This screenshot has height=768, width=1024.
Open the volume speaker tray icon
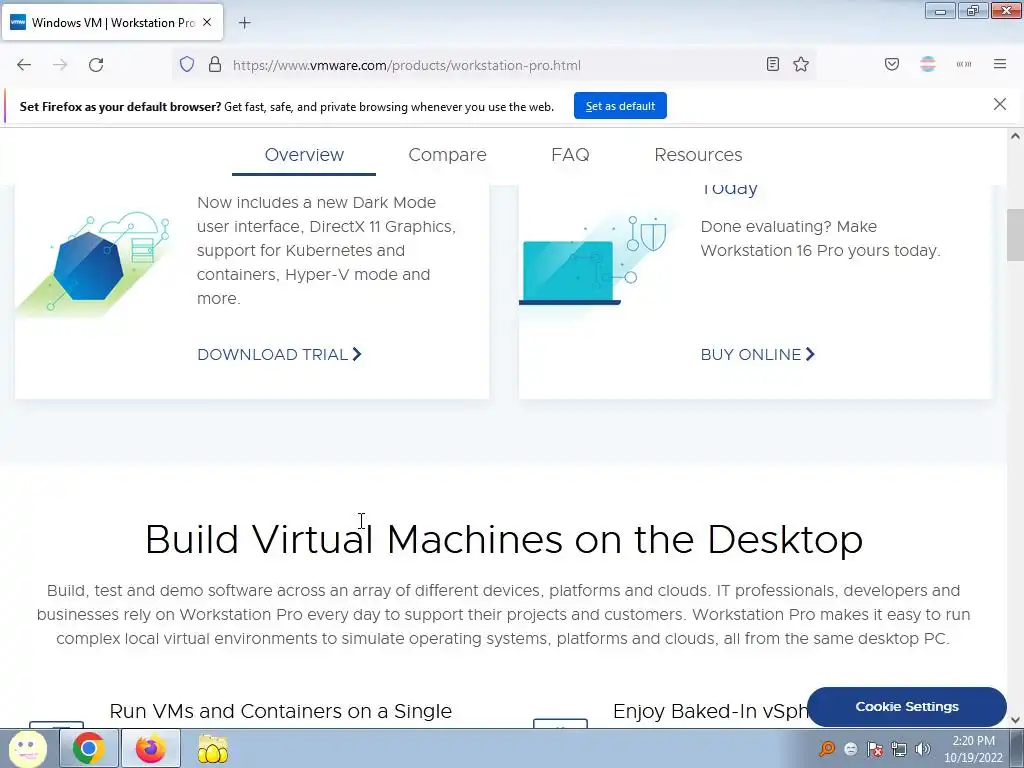tap(922, 749)
